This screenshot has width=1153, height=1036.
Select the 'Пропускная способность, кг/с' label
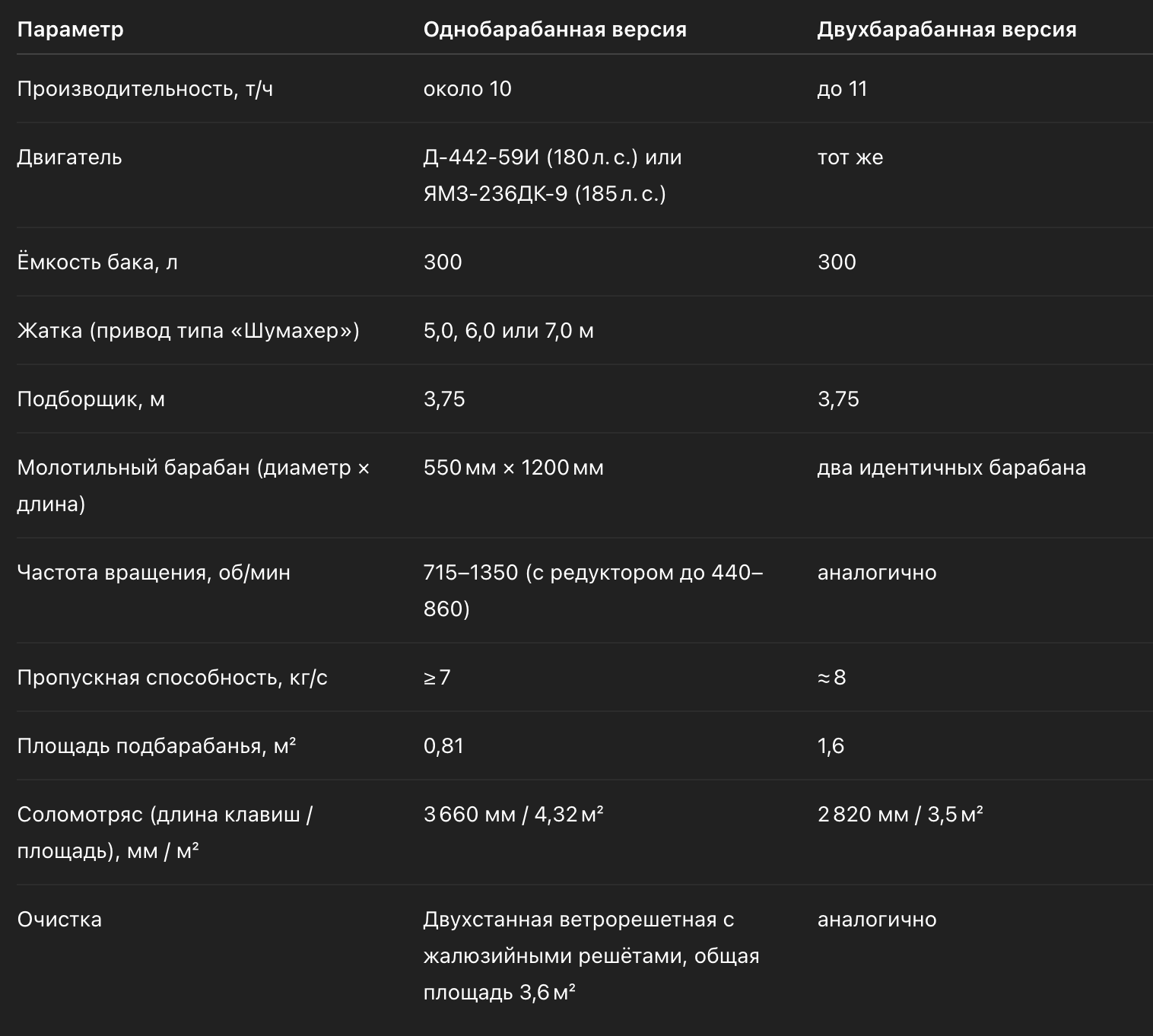[172, 678]
